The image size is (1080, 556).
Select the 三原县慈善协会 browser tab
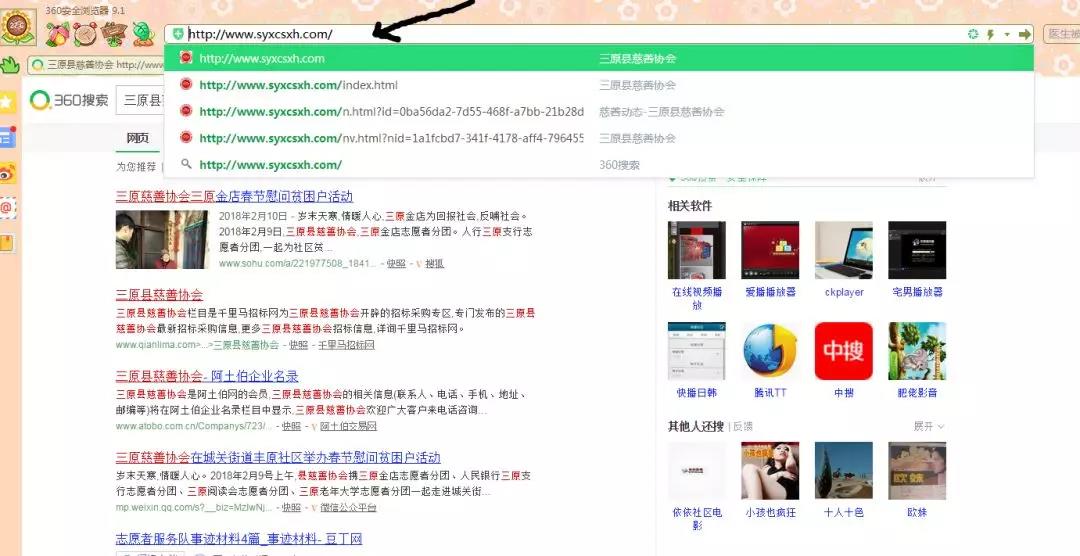pyautogui.click(x=96, y=65)
